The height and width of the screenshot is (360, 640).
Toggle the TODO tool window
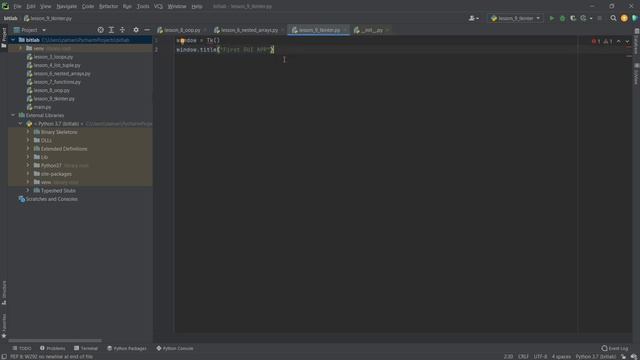pos(22,348)
